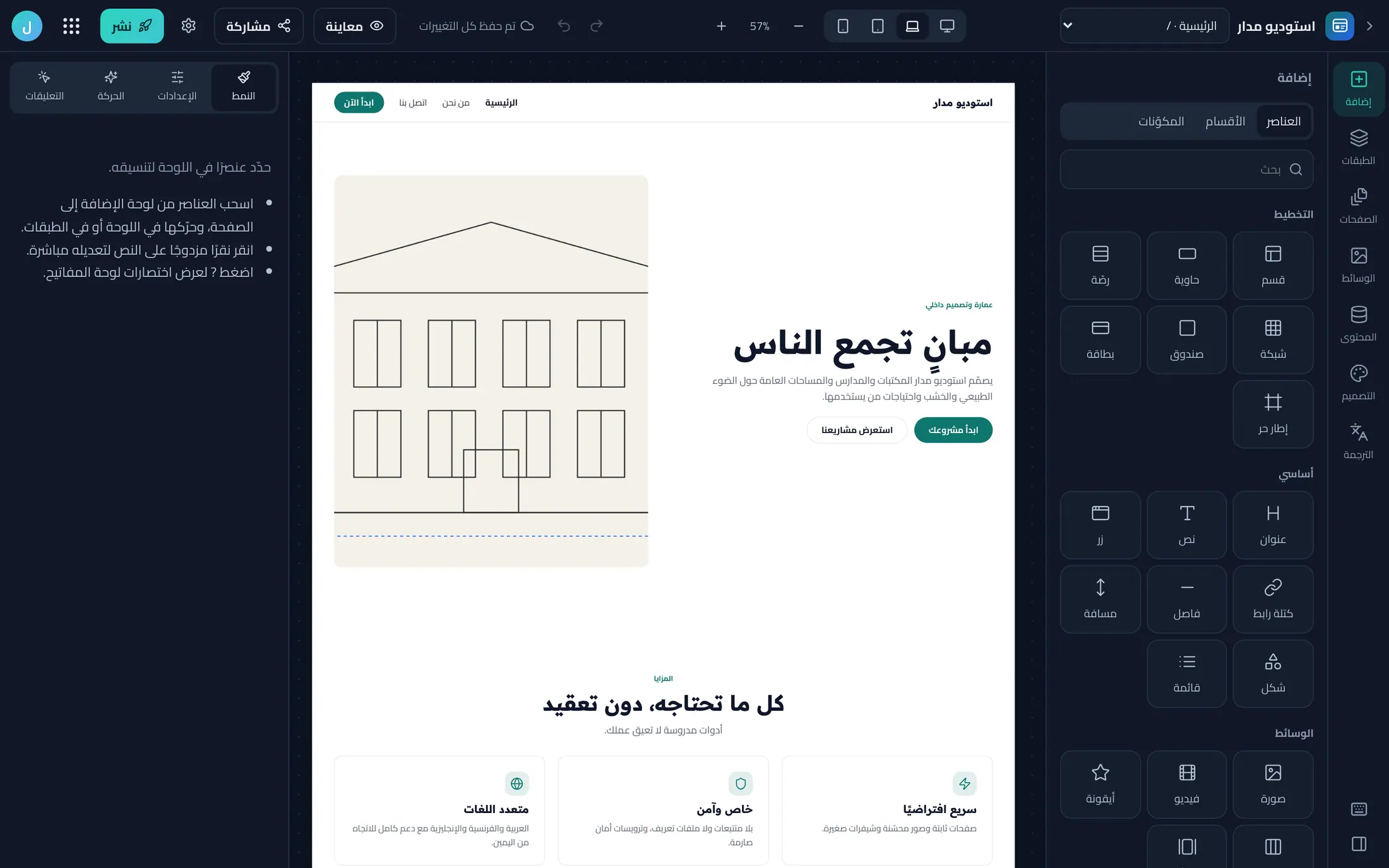Open the التعليقات comments tab

pyautogui.click(x=44, y=86)
